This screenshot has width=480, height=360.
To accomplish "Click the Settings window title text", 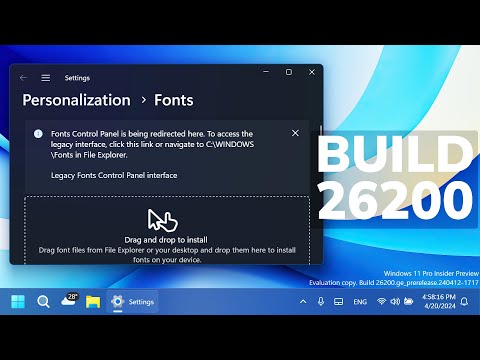I will pyautogui.click(x=77, y=78).
